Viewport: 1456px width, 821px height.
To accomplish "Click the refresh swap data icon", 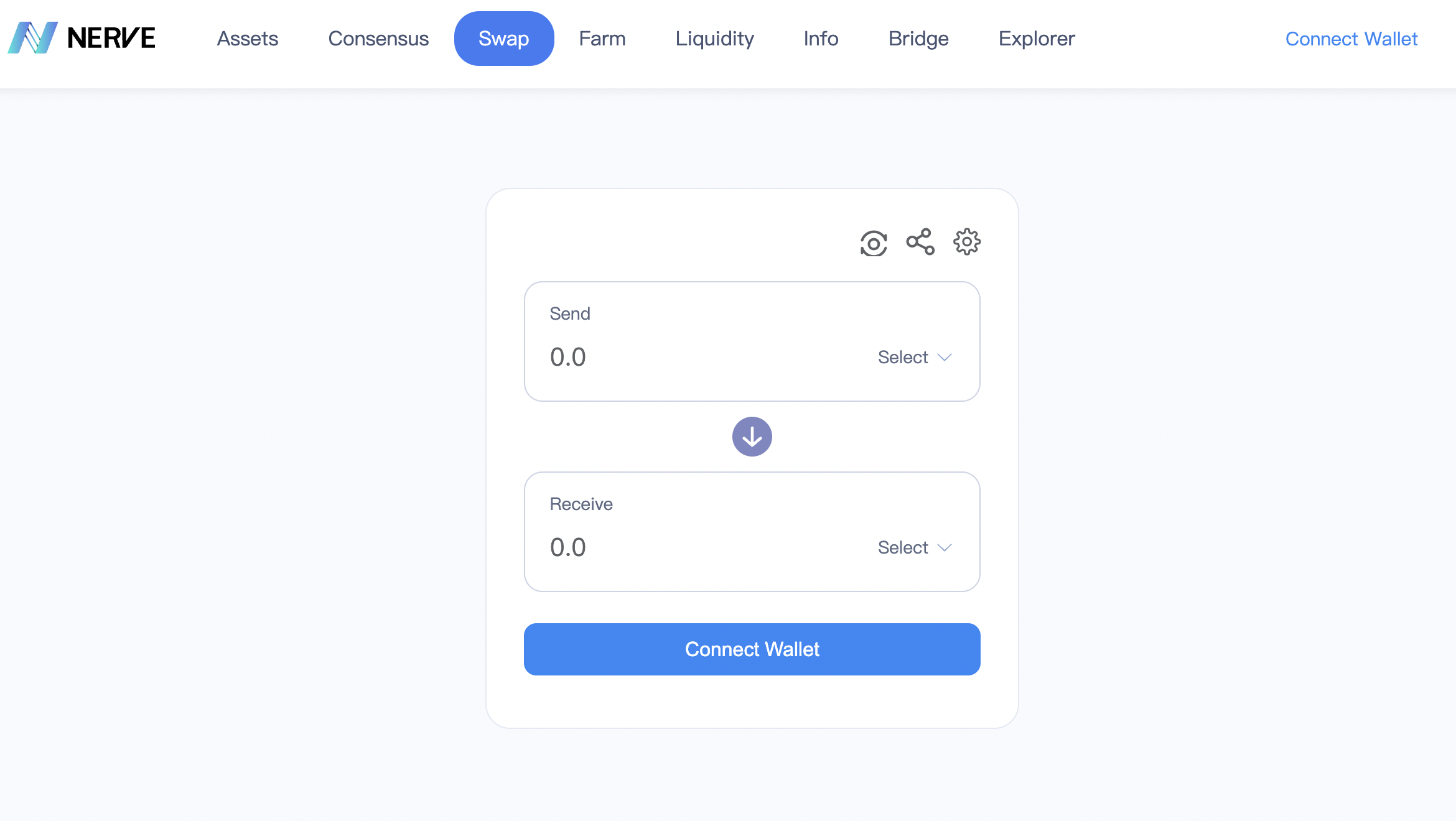I will click(874, 243).
